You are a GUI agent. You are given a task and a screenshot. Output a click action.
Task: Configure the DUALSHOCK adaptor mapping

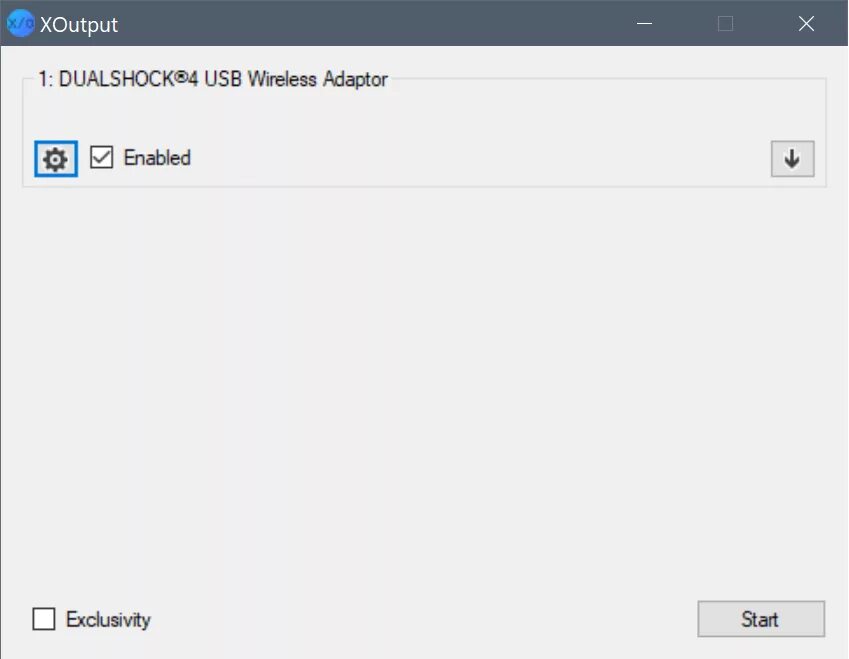[56, 159]
